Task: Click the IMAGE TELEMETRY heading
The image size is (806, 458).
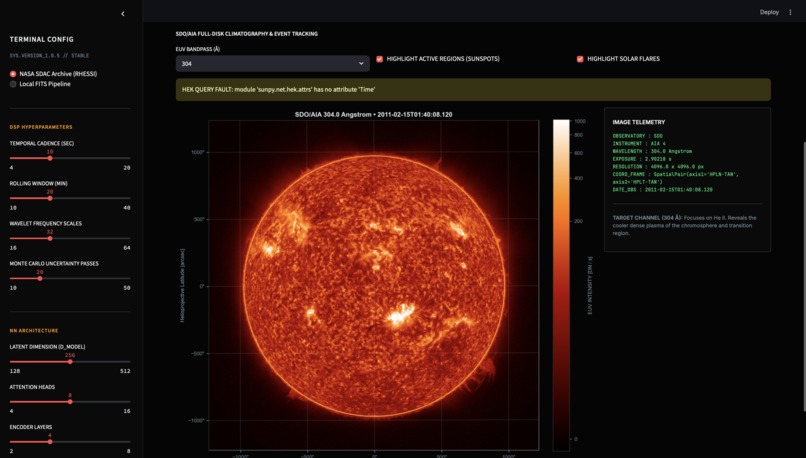Action: tap(639, 122)
